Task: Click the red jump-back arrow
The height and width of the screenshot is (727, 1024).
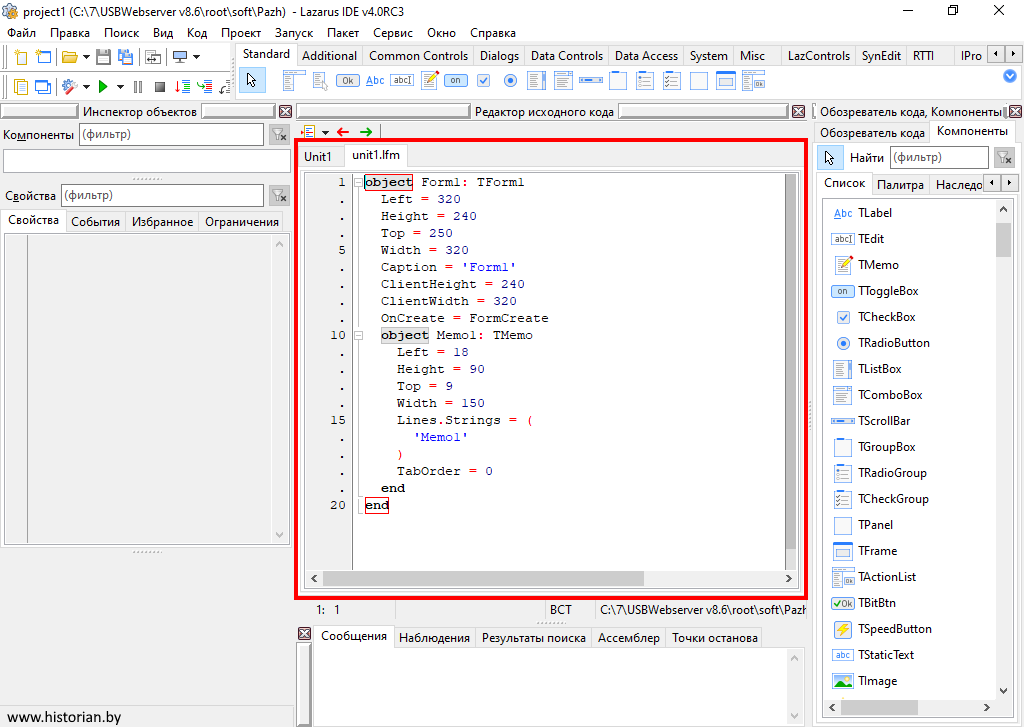Action: point(343,131)
